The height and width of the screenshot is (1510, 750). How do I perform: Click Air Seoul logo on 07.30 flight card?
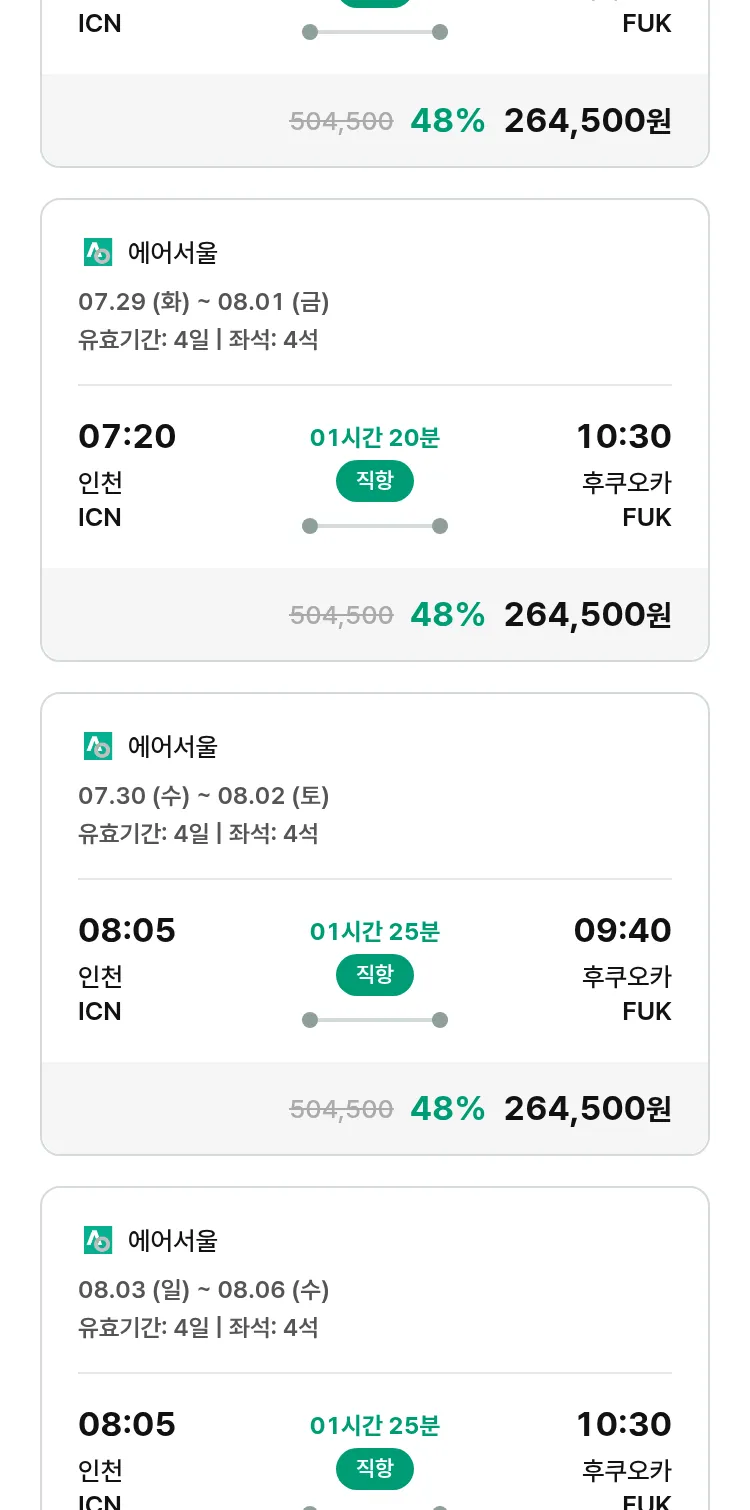pyautogui.click(x=98, y=747)
